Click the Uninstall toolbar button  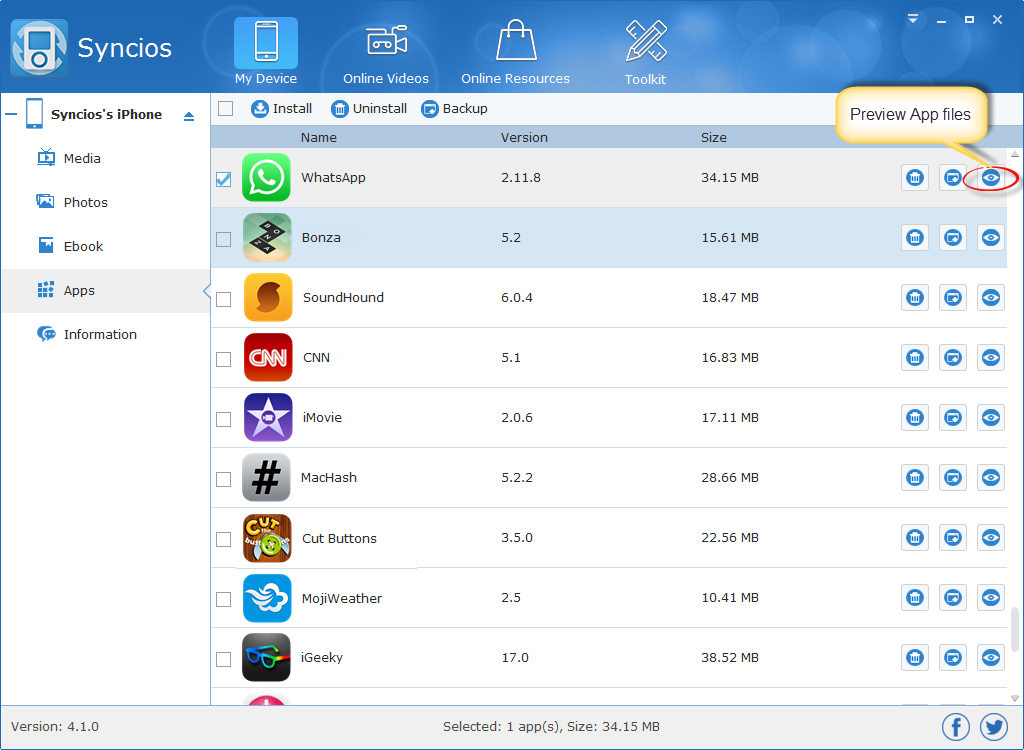click(x=369, y=108)
